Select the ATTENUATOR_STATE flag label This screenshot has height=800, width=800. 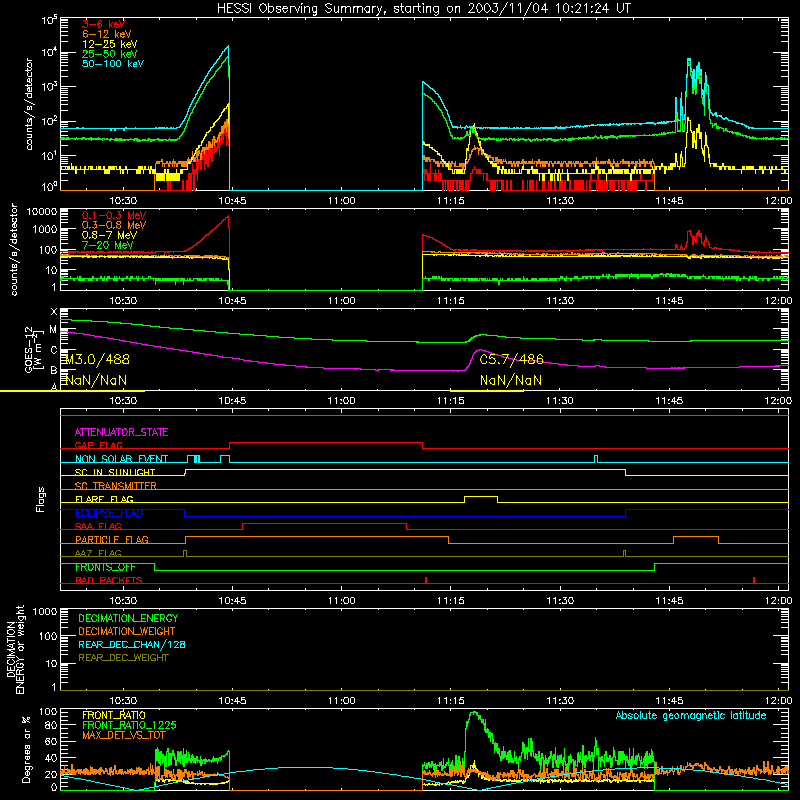coord(121,432)
